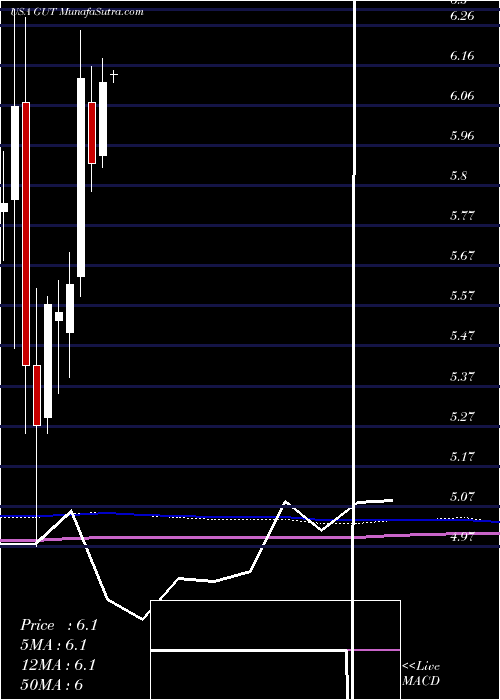Click the 50MA : 6 readout
The width and height of the screenshot is (500, 700).
(52, 684)
